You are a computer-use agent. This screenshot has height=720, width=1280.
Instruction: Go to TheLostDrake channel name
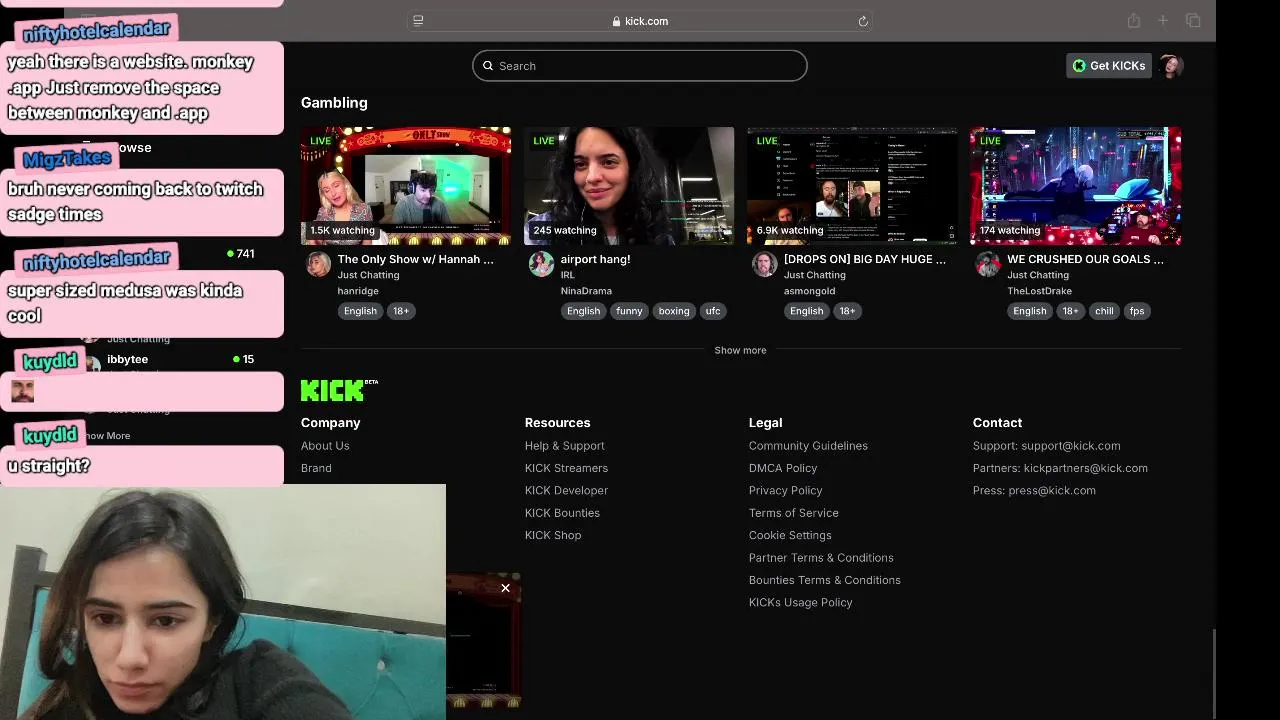tap(1039, 291)
